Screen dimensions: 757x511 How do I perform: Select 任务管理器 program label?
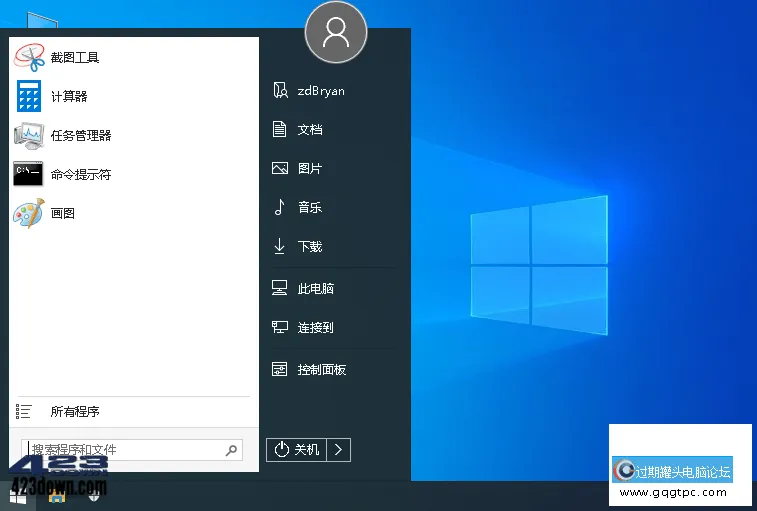click(81, 135)
